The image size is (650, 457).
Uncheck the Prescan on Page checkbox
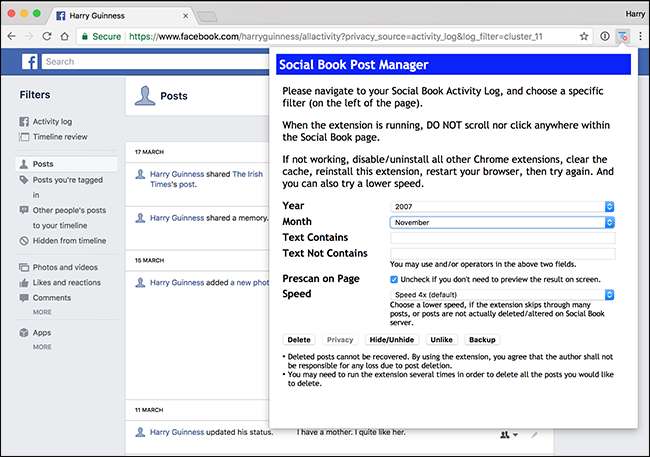(x=395, y=279)
